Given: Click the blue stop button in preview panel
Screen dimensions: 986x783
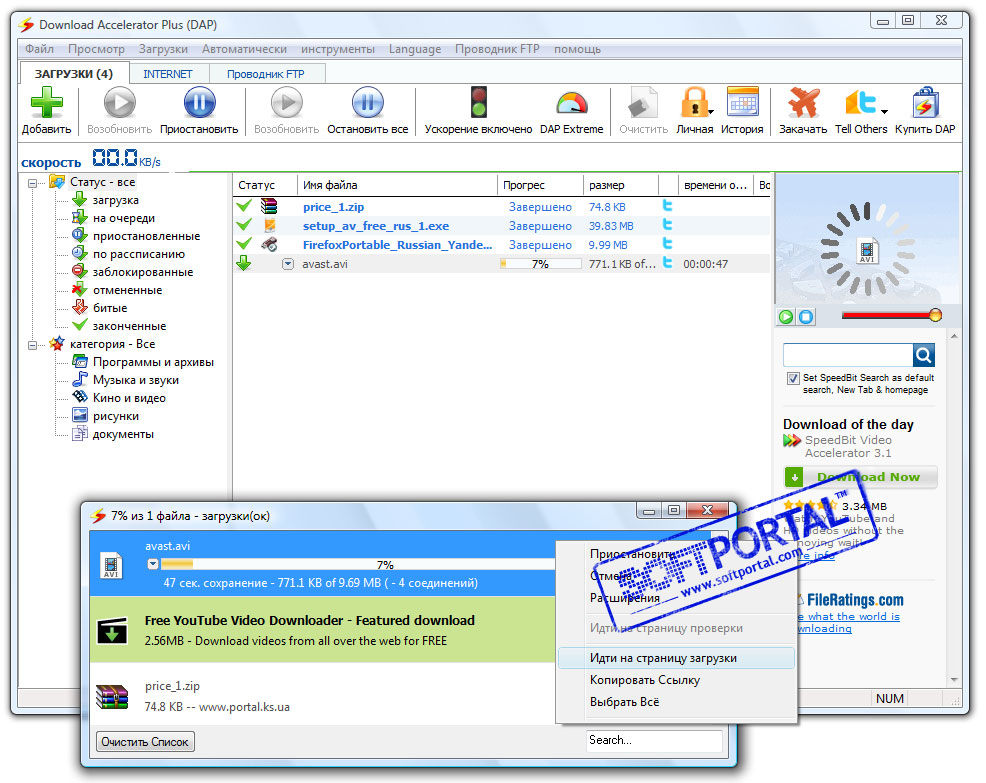Looking at the screenshot, I should click(806, 316).
